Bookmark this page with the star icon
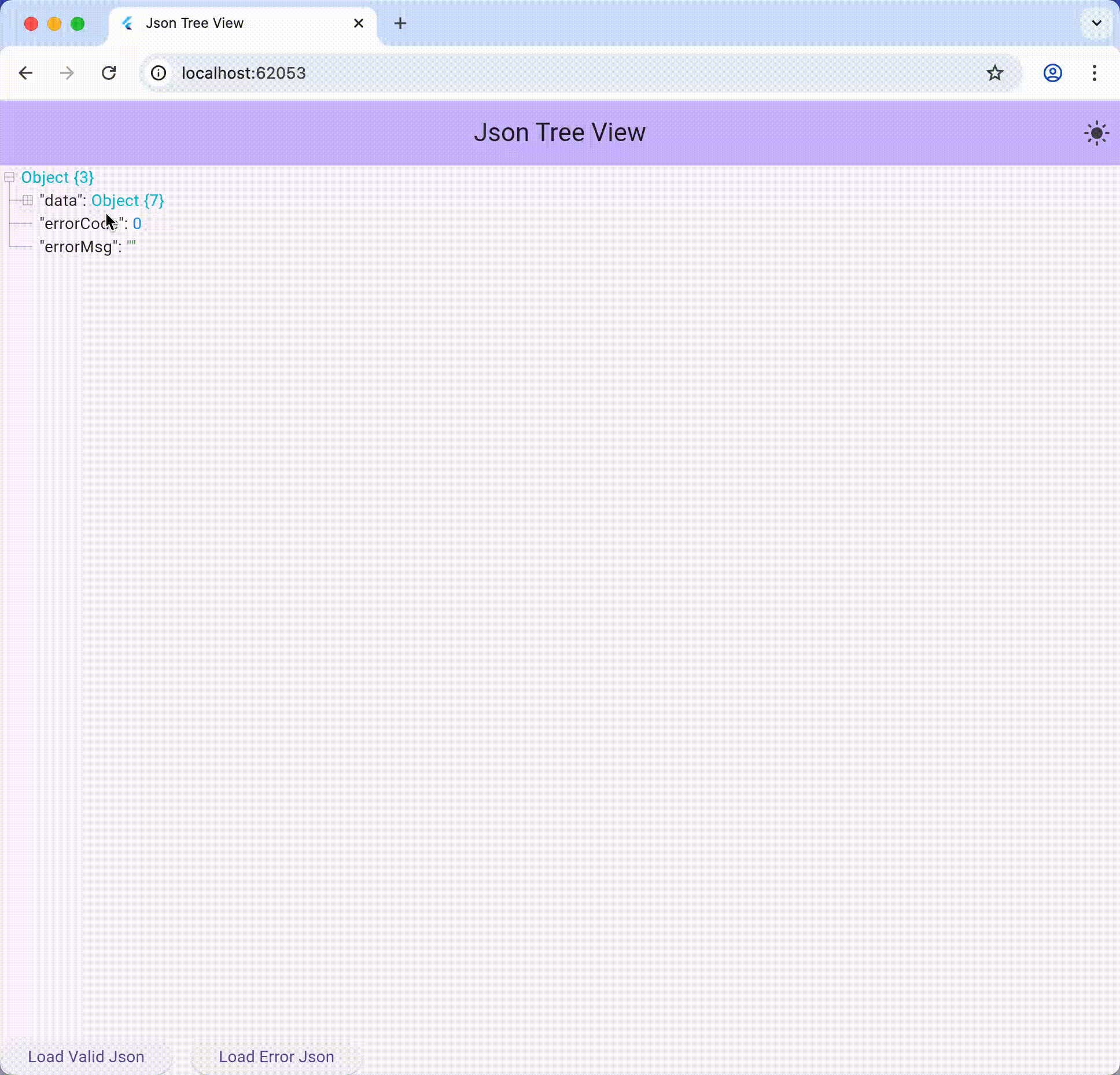This screenshot has width=1120, height=1075. (994, 73)
